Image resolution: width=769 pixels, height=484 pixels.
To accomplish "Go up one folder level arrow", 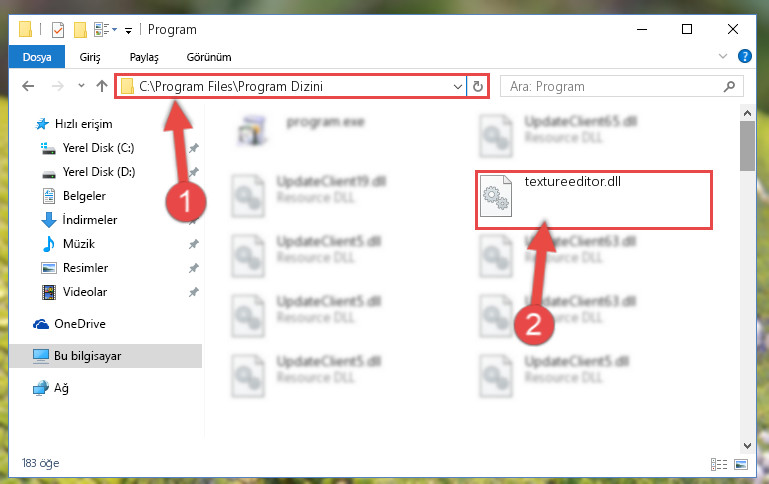I will pyautogui.click(x=102, y=86).
